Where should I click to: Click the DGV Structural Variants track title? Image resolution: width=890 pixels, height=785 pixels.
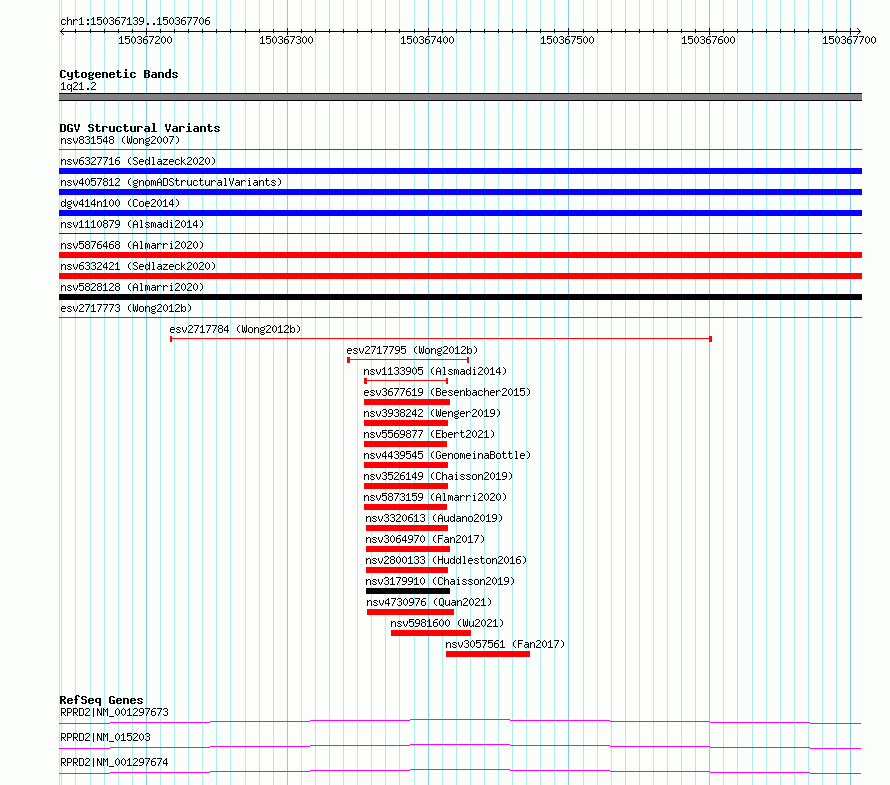[x=140, y=128]
